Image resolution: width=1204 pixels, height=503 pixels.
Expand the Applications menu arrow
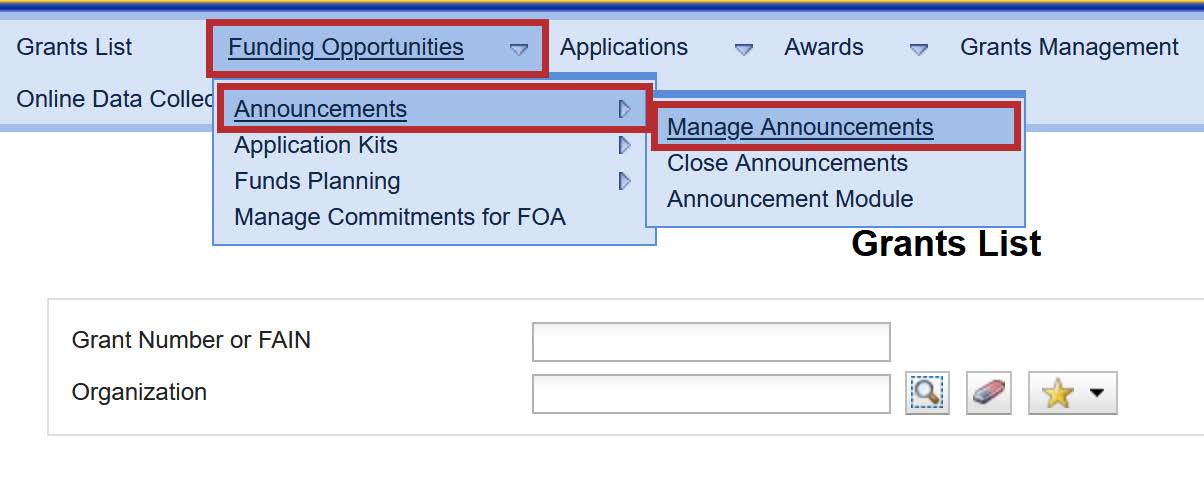(x=743, y=49)
